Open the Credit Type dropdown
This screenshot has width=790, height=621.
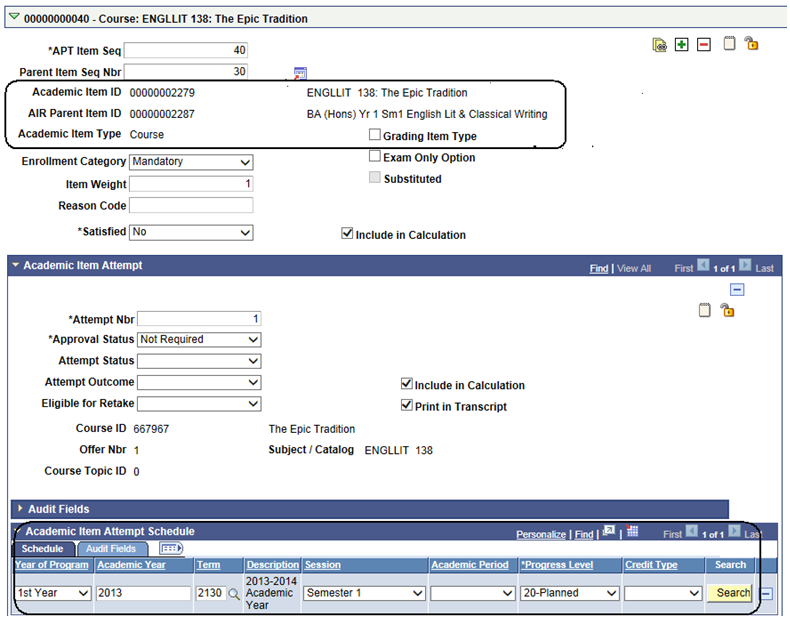click(663, 593)
